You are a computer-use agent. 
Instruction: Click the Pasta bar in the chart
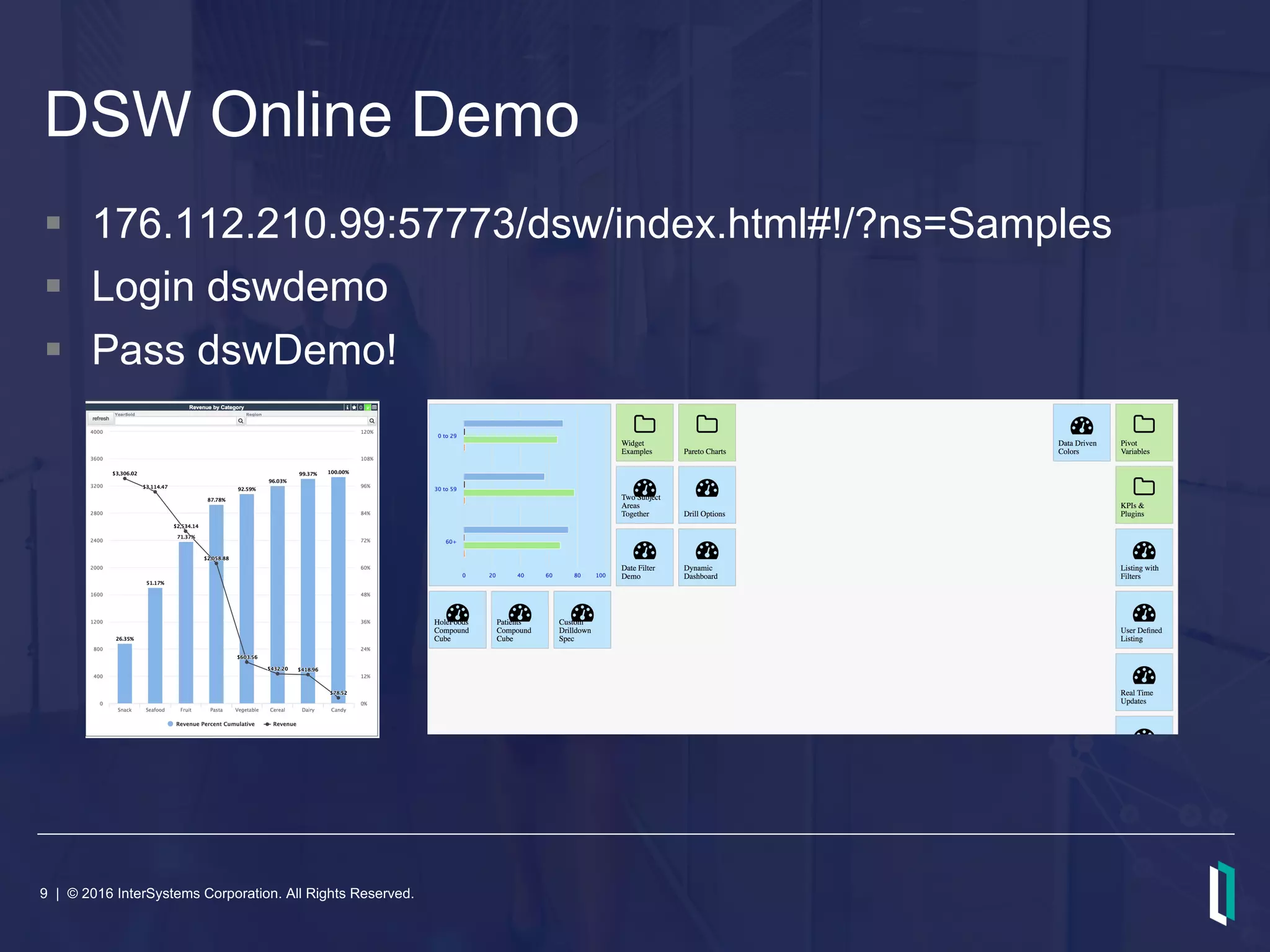[x=216, y=604]
